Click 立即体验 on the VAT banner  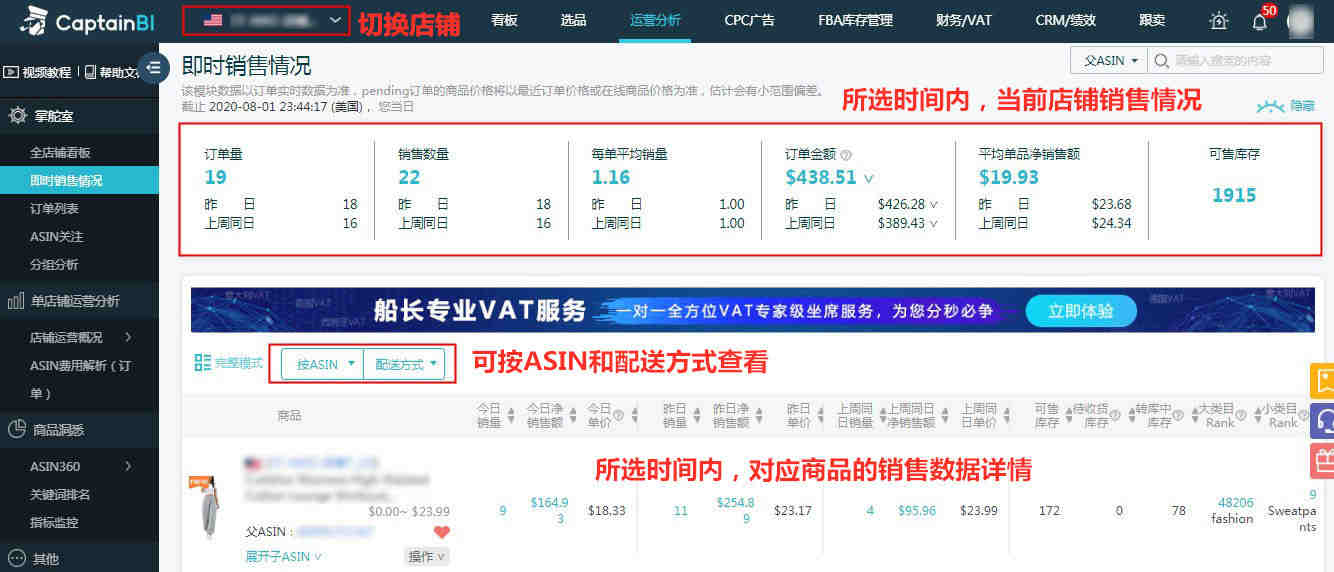click(1081, 310)
